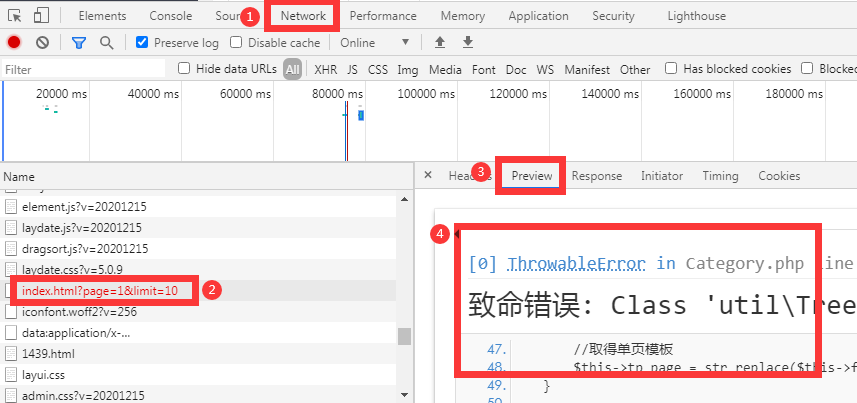Check Hide data URLs option

[x=184, y=68]
